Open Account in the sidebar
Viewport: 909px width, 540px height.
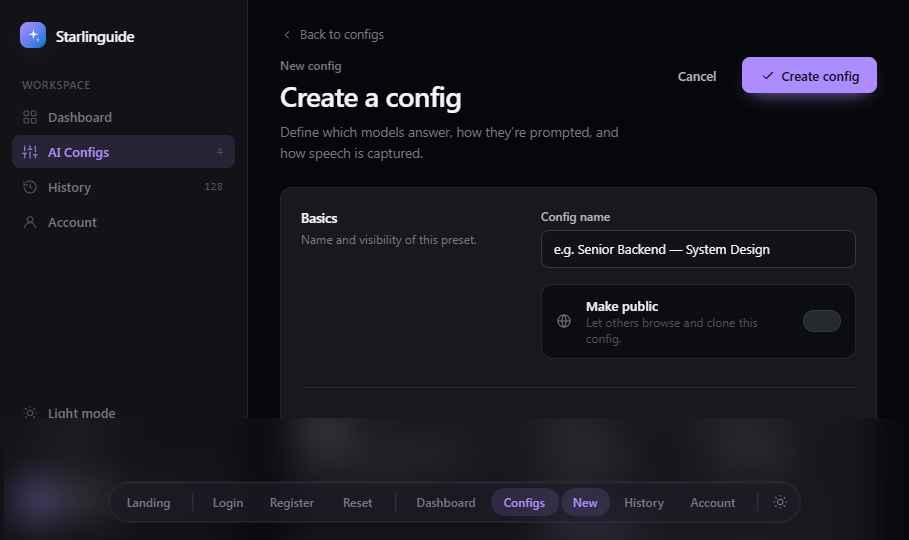tap(123, 222)
